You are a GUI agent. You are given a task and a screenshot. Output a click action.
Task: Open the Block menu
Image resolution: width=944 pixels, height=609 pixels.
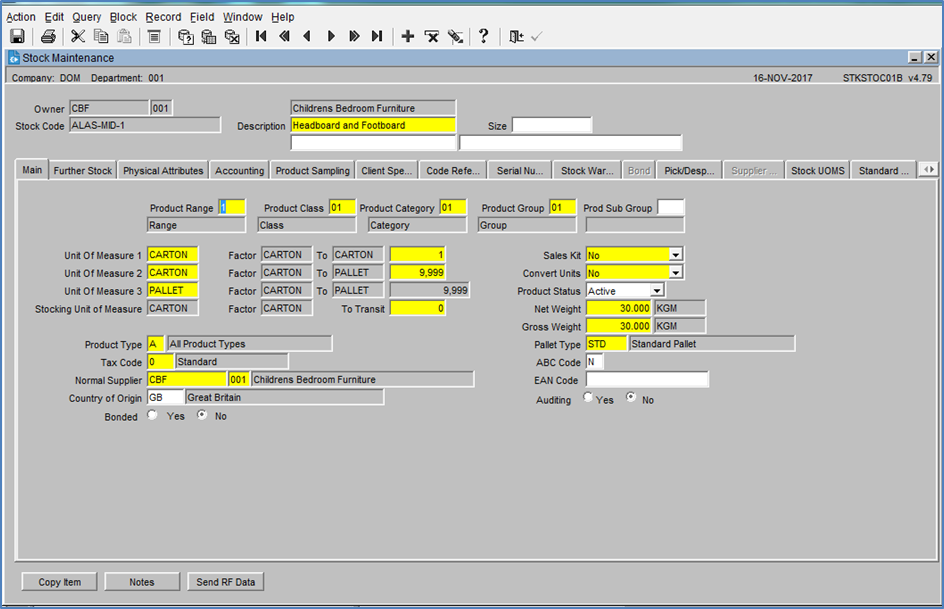(x=123, y=17)
